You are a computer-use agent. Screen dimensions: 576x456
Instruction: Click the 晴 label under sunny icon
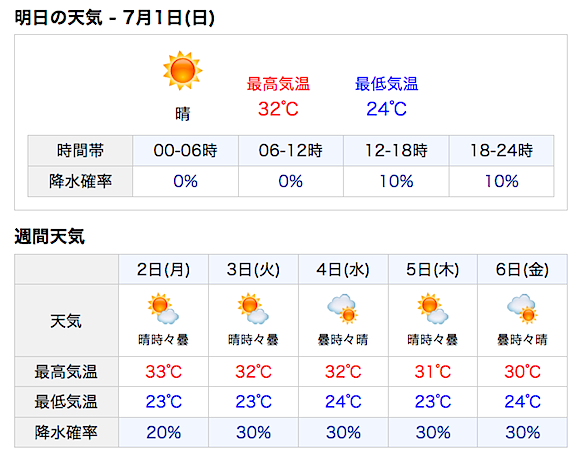[x=183, y=114]
